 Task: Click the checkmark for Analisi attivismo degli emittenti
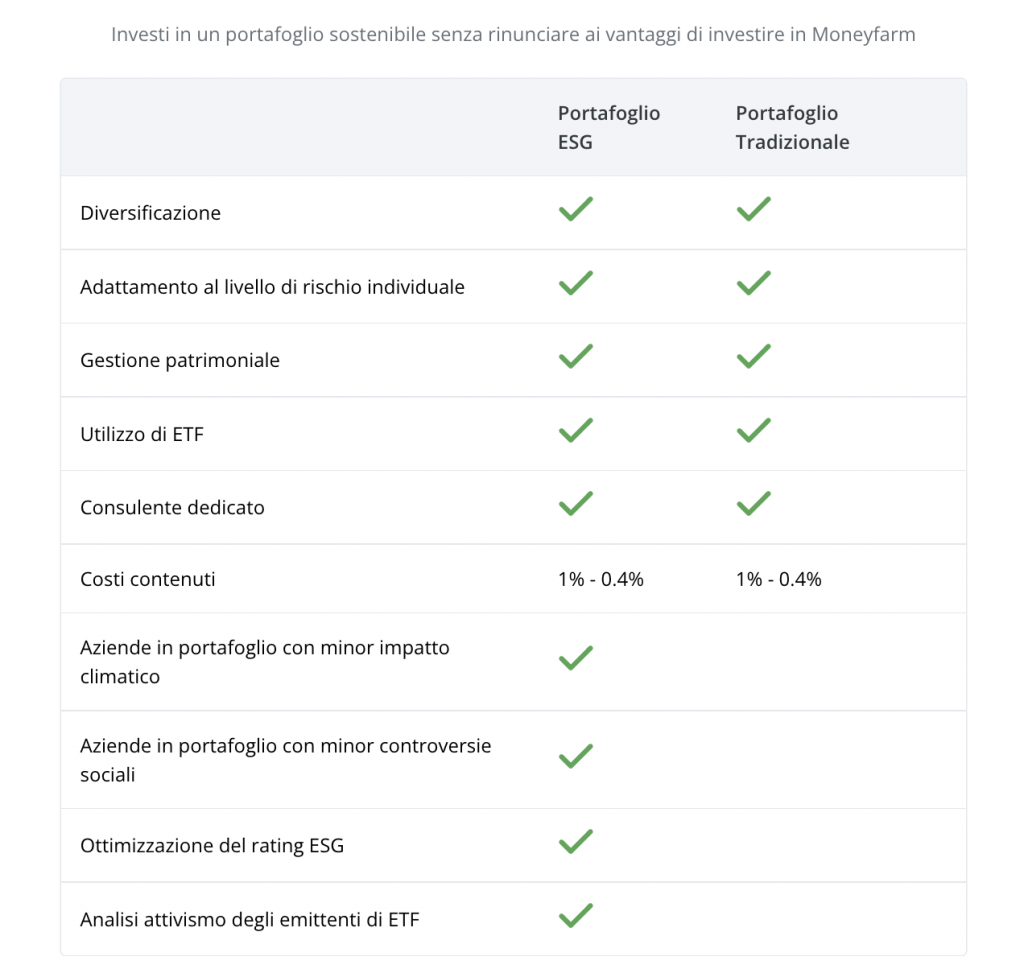coord(575,915)
